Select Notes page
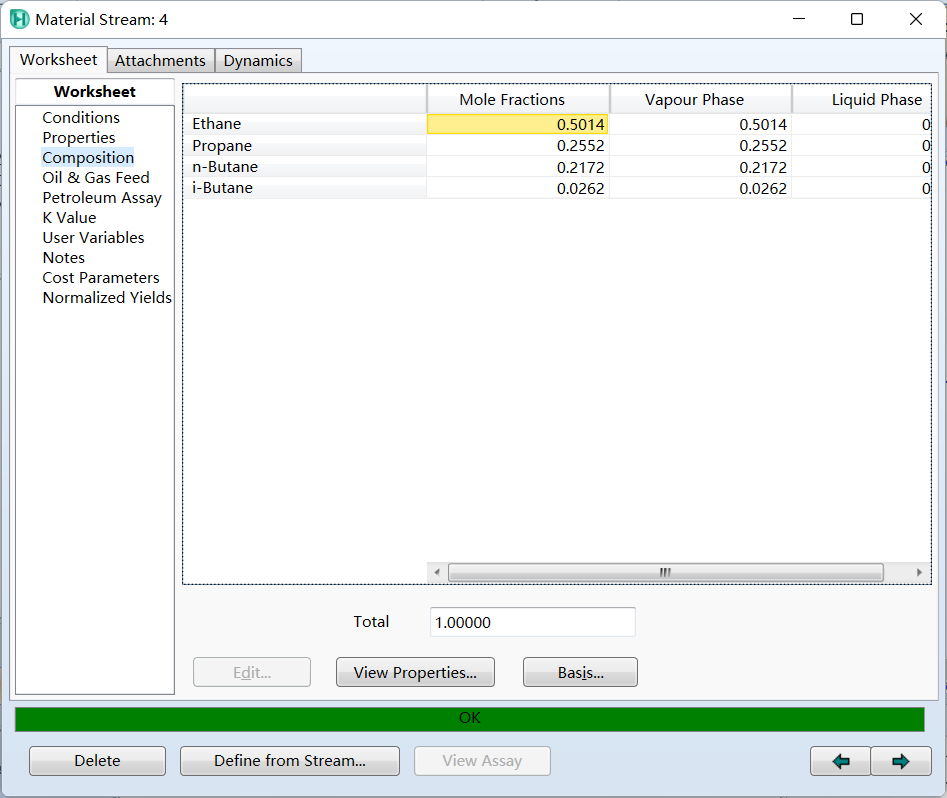Image resolution: width=947 pixels, height=798 pixels. pos(63,257)
